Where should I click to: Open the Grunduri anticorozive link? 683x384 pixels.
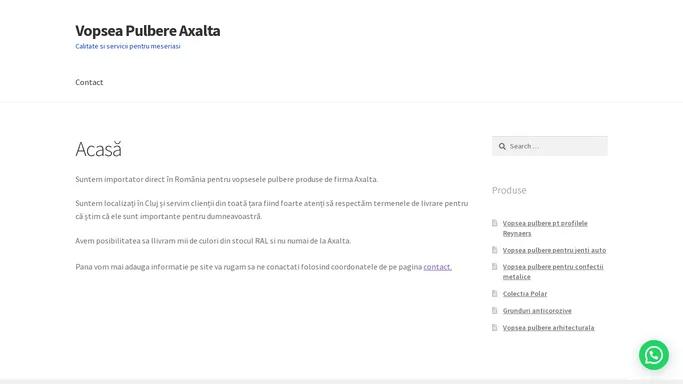pyautogui.click(x=537, y=311)
